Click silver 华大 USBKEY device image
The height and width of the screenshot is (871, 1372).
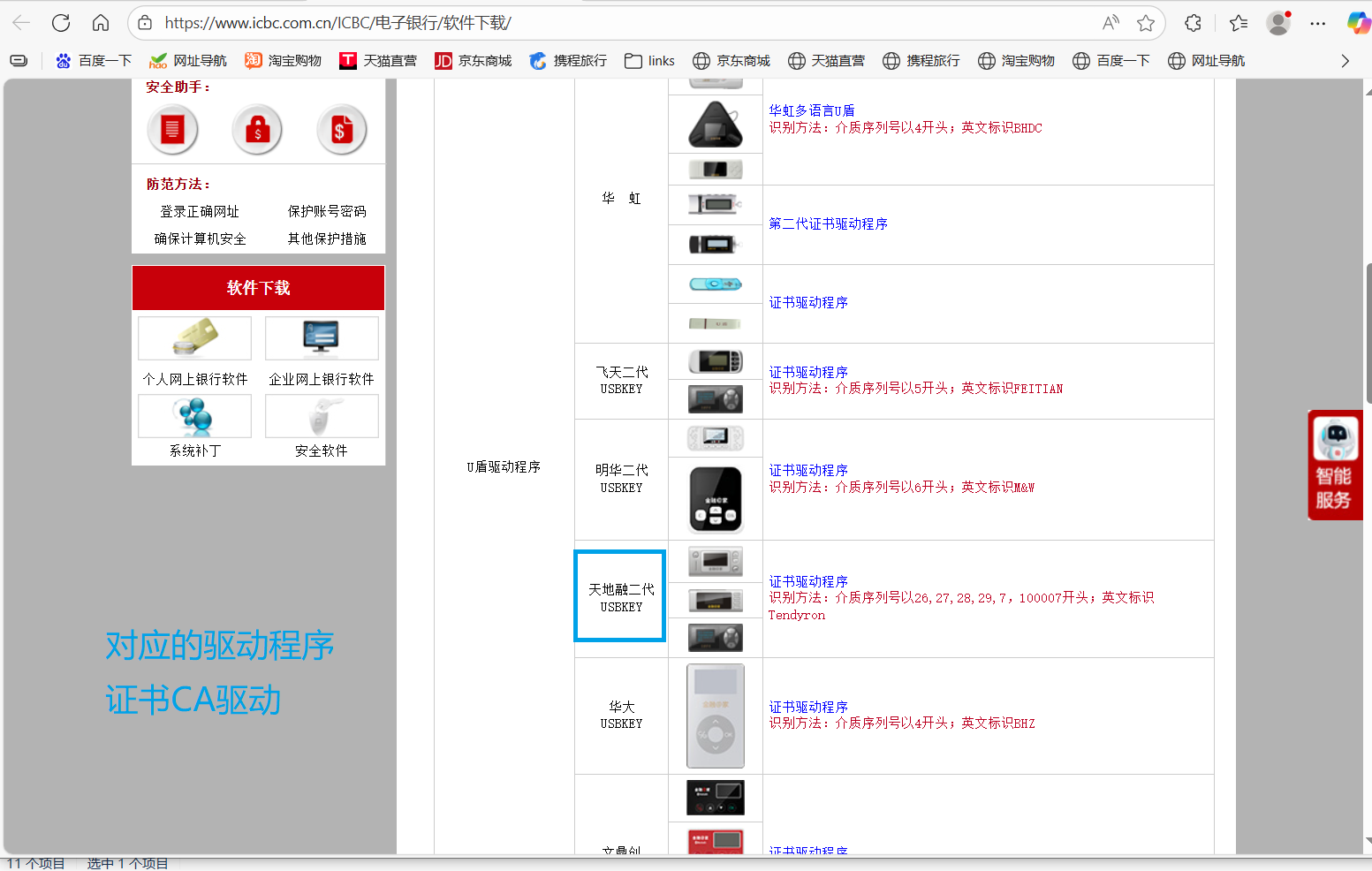click(x=716, y=716)
